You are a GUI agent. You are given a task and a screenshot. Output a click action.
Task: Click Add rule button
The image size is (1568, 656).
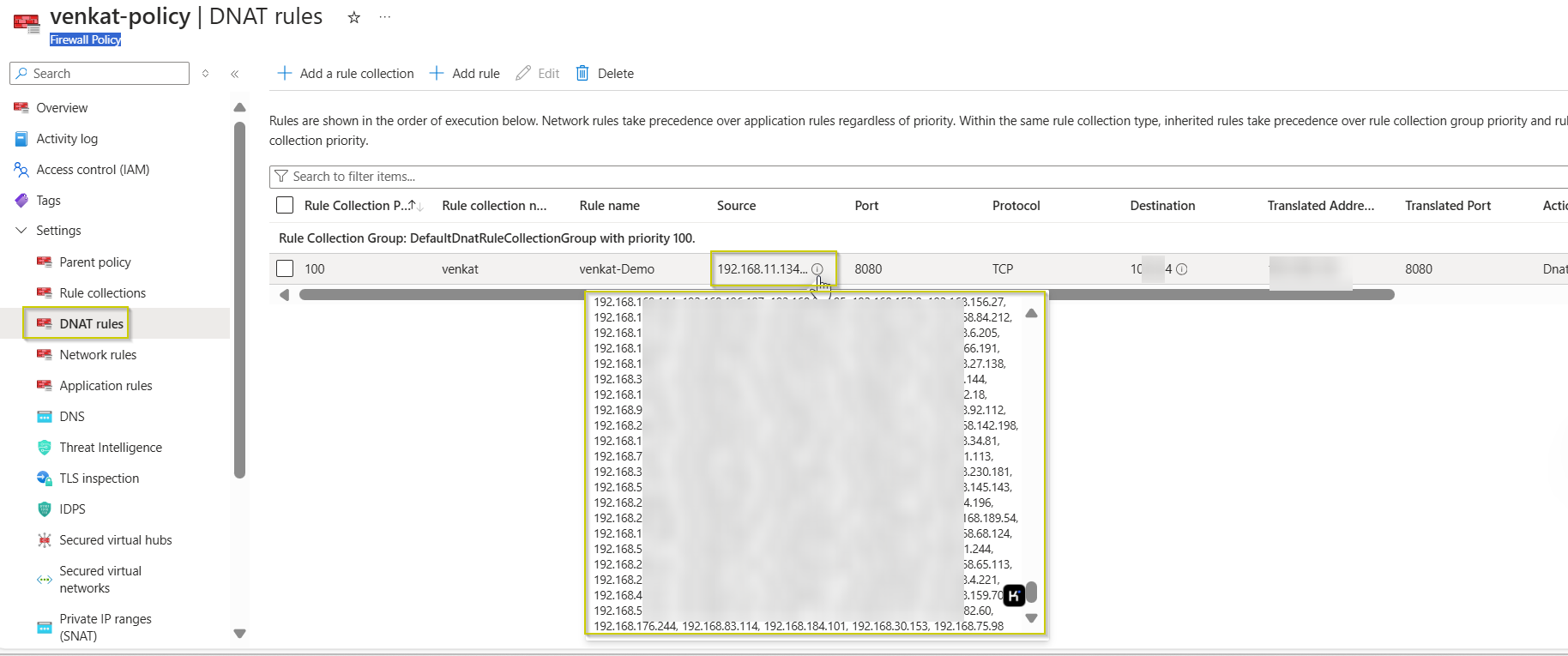[x=464, y=74]
